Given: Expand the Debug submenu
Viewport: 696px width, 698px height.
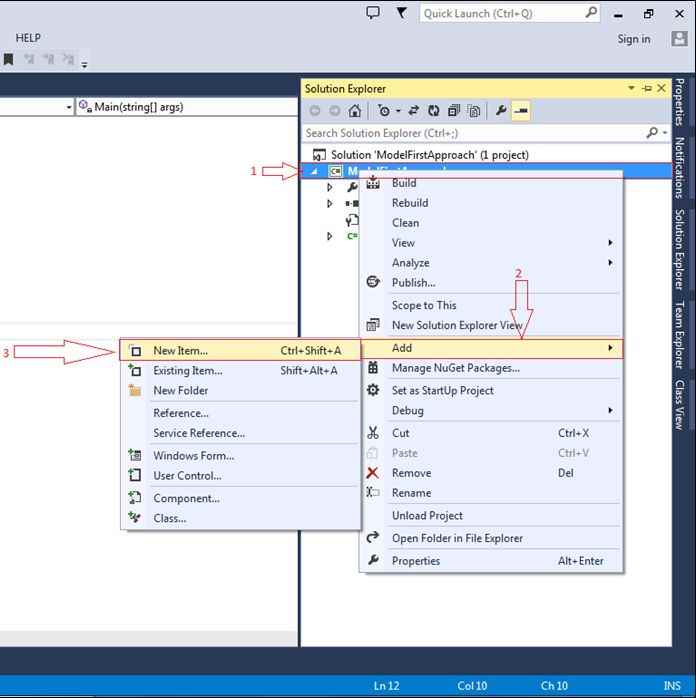Looking at the screenshot, I should pos(491,410).
